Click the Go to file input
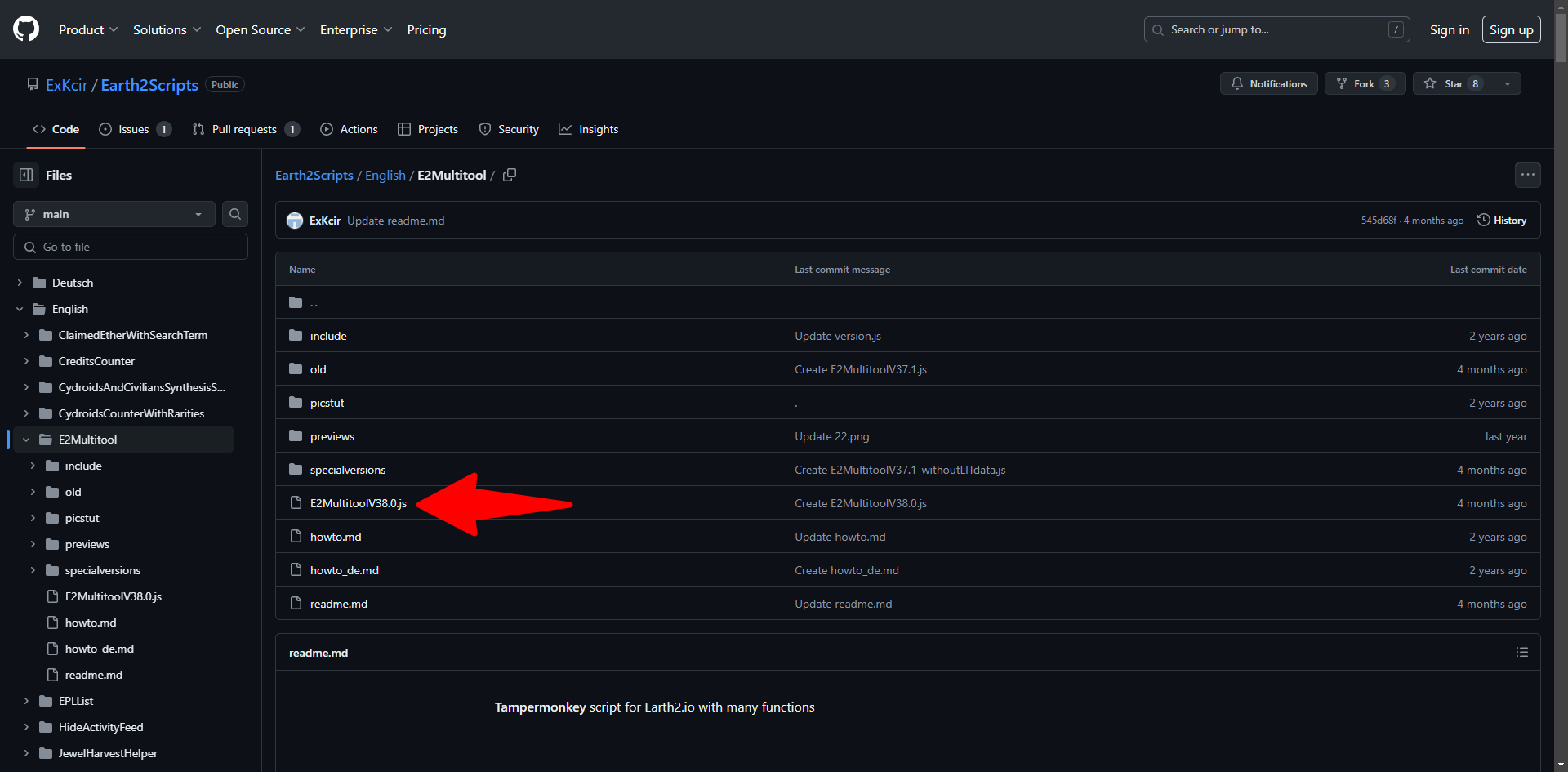The height and width of the screenshot is (772, 1568). click(131, 247)
